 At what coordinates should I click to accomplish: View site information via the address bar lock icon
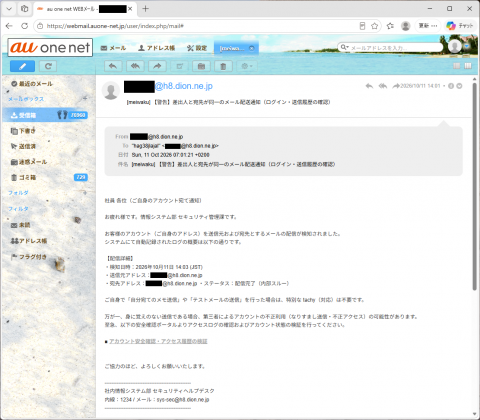click(x=40, y=26)
